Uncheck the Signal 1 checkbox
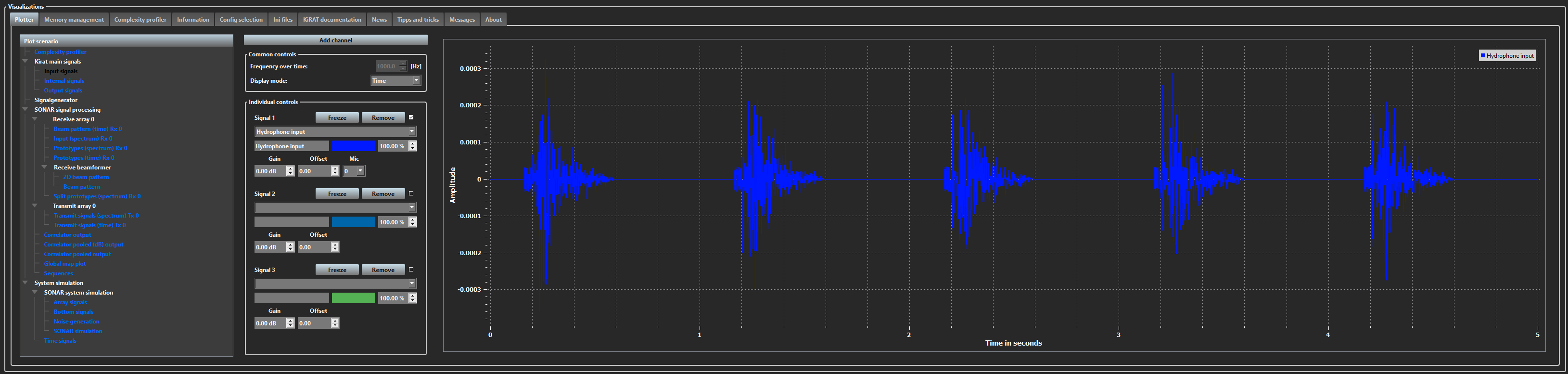Image resolution: width=1568 pixels, height=374 pixels. point(411,117)
